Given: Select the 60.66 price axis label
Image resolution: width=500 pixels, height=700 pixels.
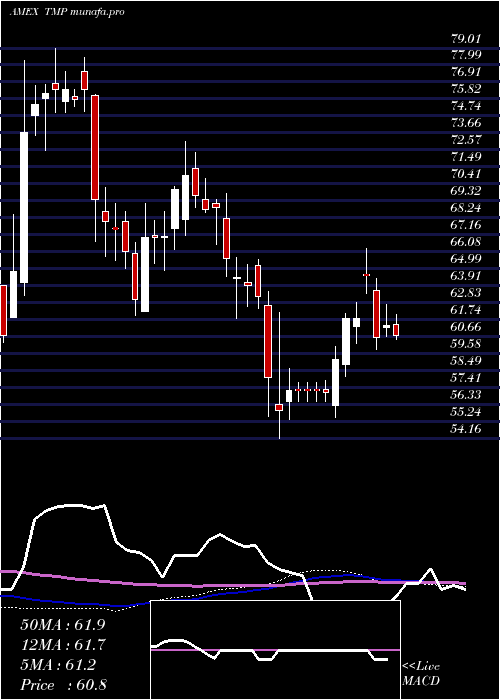Looking at the screenshot, I should (466, 326).
